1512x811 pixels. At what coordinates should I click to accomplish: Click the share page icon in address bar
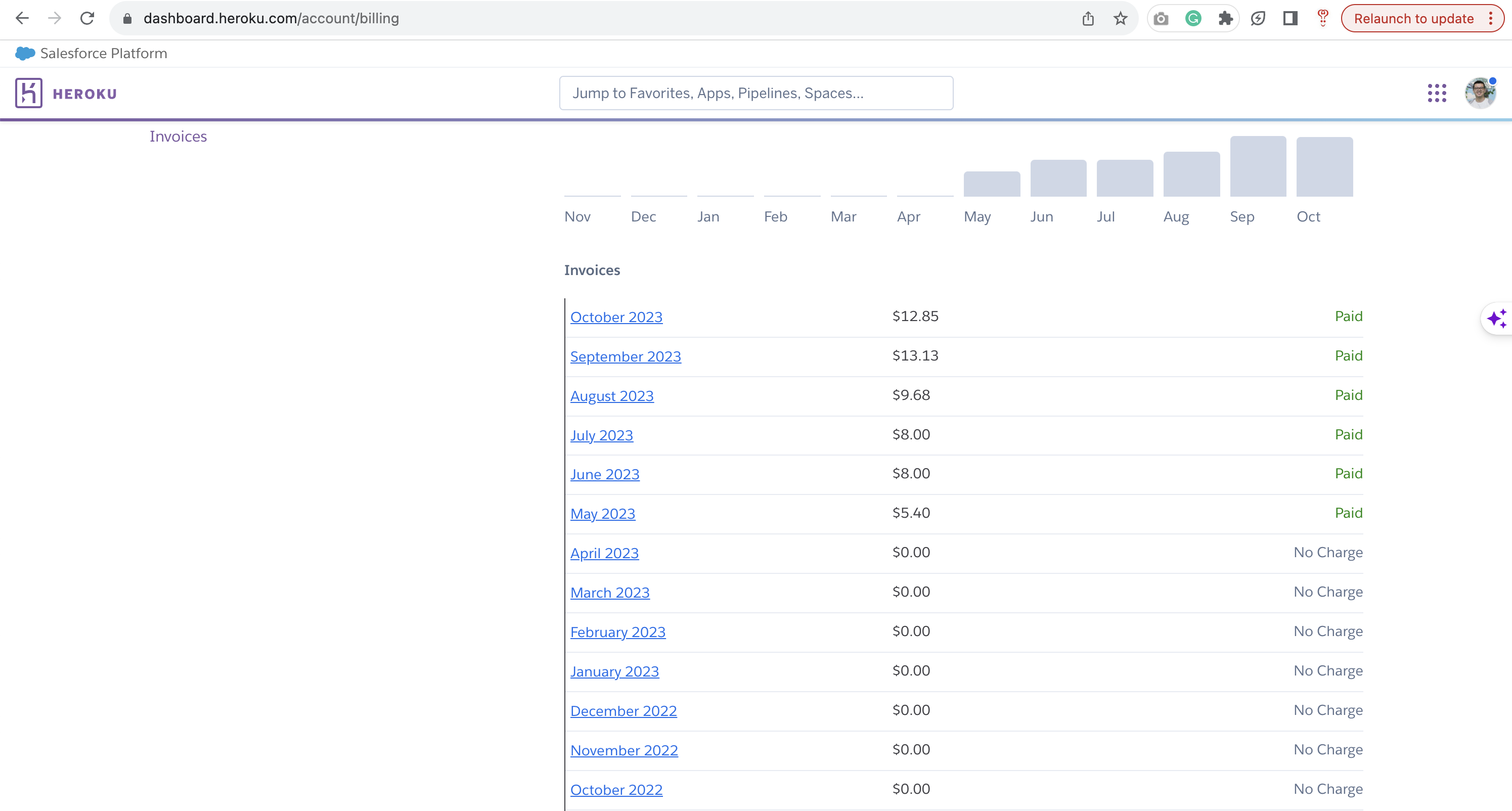click(x=1088, y=19)
